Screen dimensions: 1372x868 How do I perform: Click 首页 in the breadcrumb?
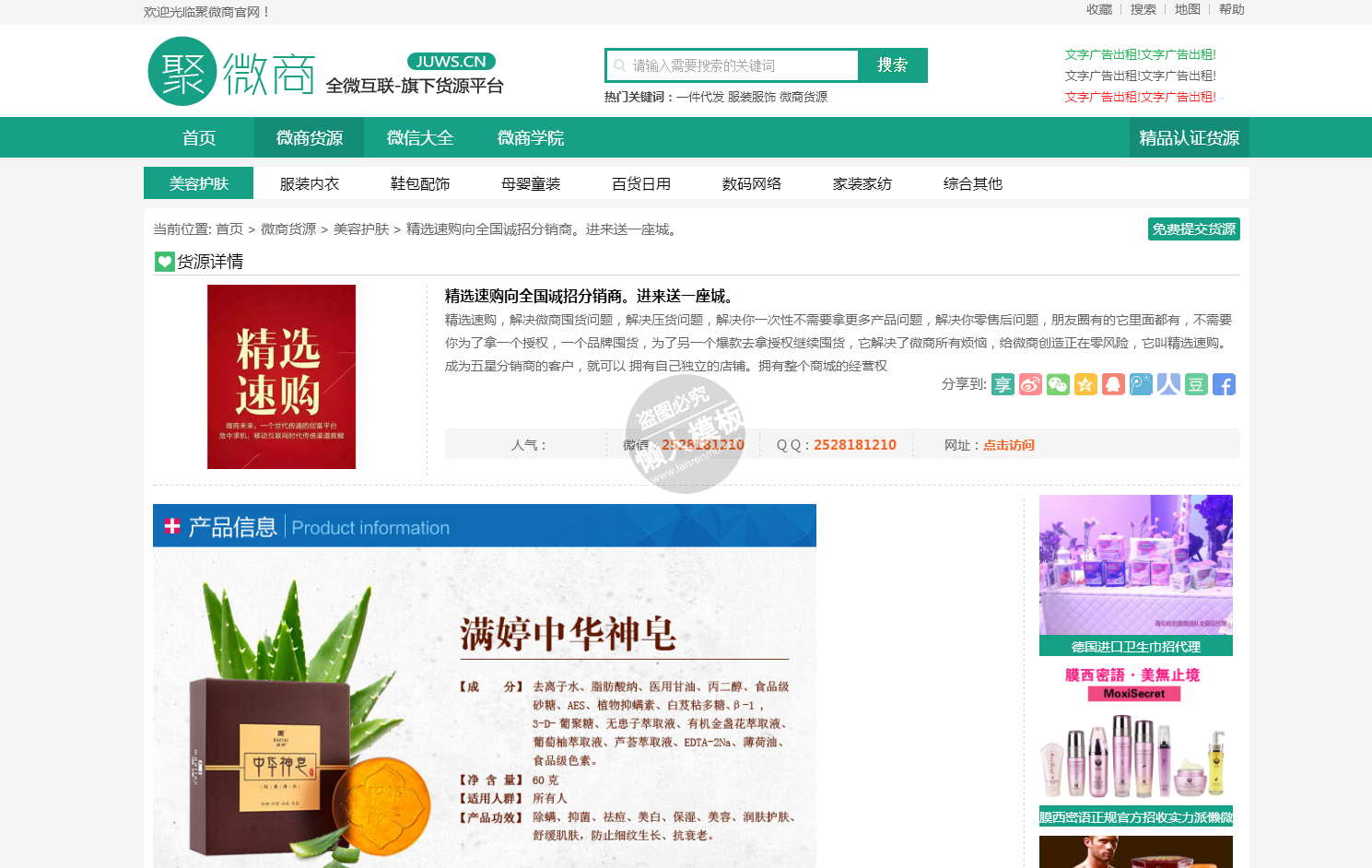click(229, 229)
